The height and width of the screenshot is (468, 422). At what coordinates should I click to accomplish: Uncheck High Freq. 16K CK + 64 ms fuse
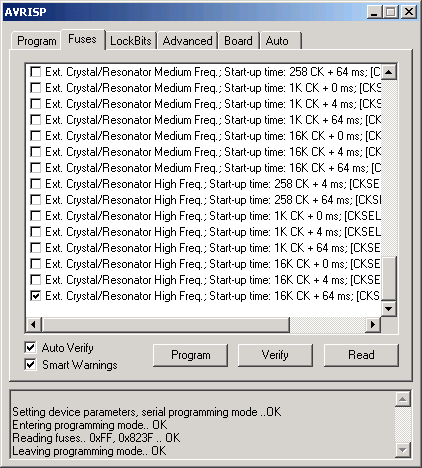pos(35,296)
